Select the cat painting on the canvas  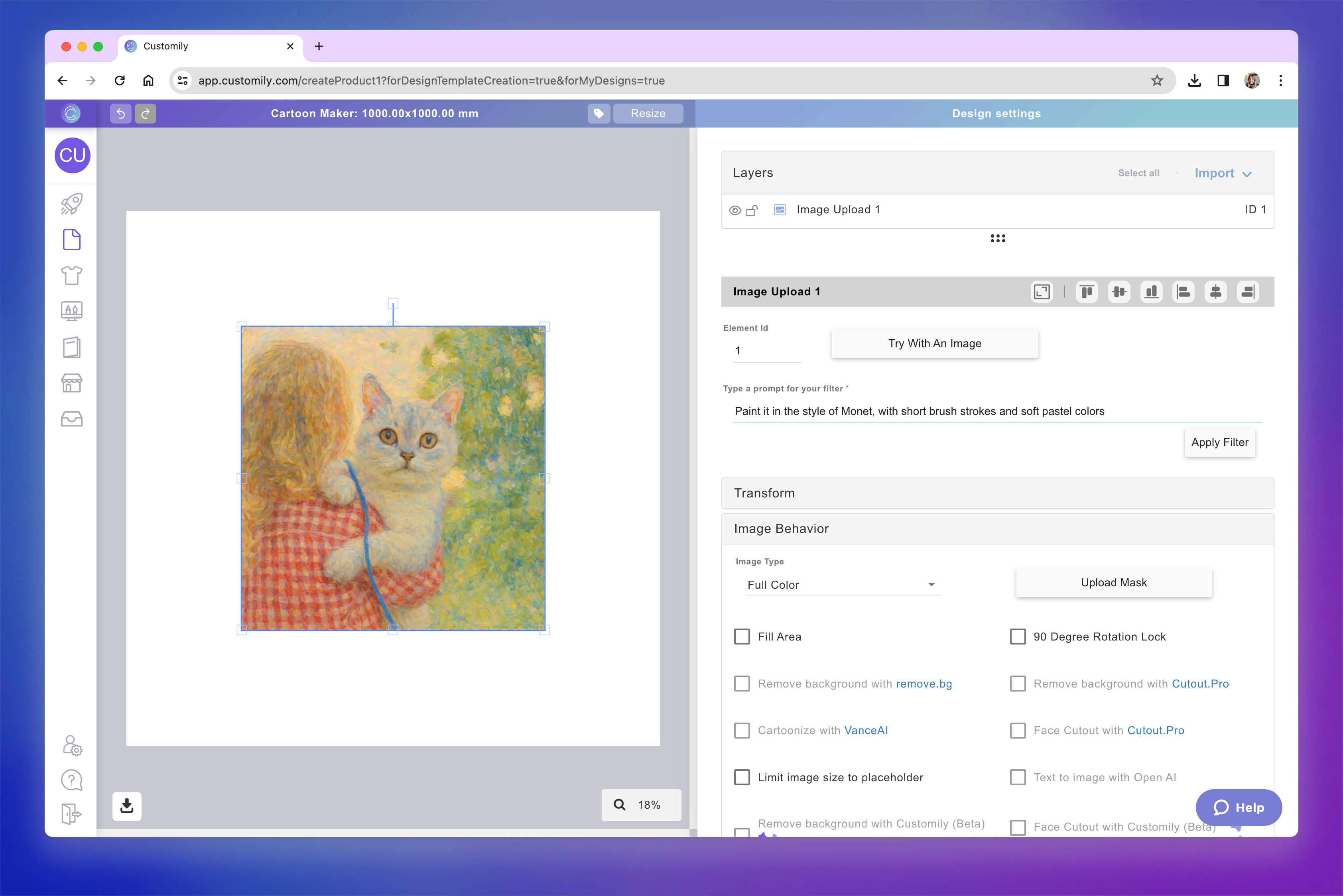393,478
